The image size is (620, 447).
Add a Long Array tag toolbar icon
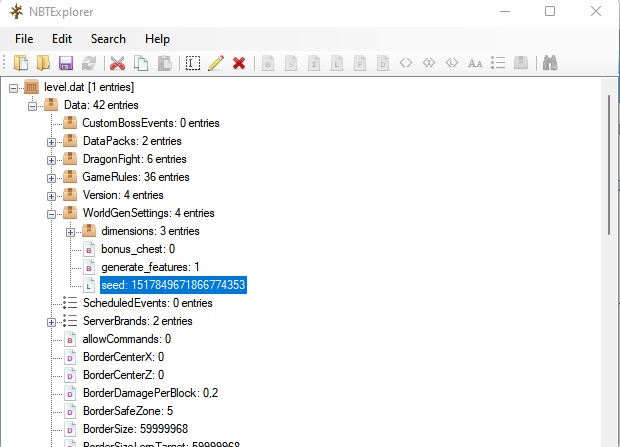click(x=452, y=63)
